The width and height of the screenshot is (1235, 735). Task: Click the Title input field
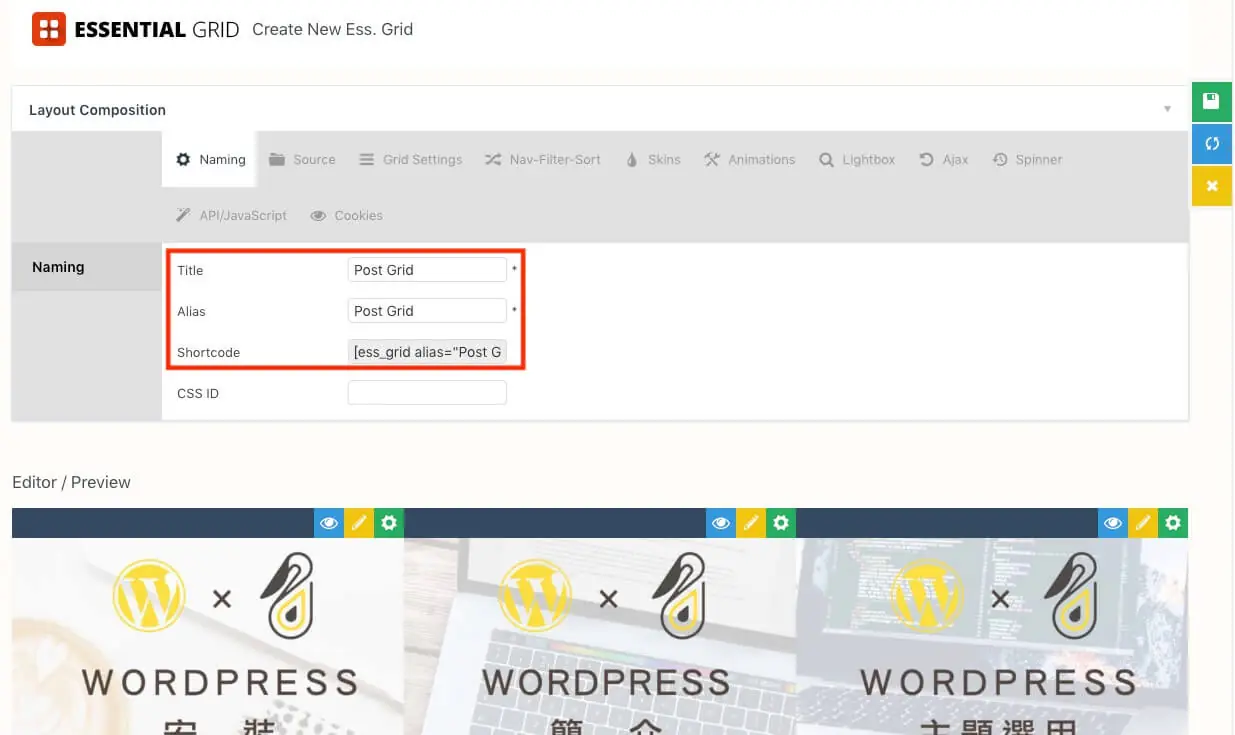click(427, 270)
